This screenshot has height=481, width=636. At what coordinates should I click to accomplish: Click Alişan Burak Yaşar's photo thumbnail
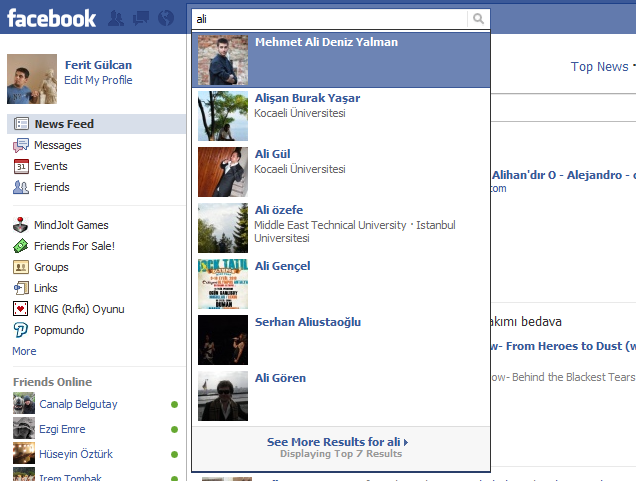[223, 116]
